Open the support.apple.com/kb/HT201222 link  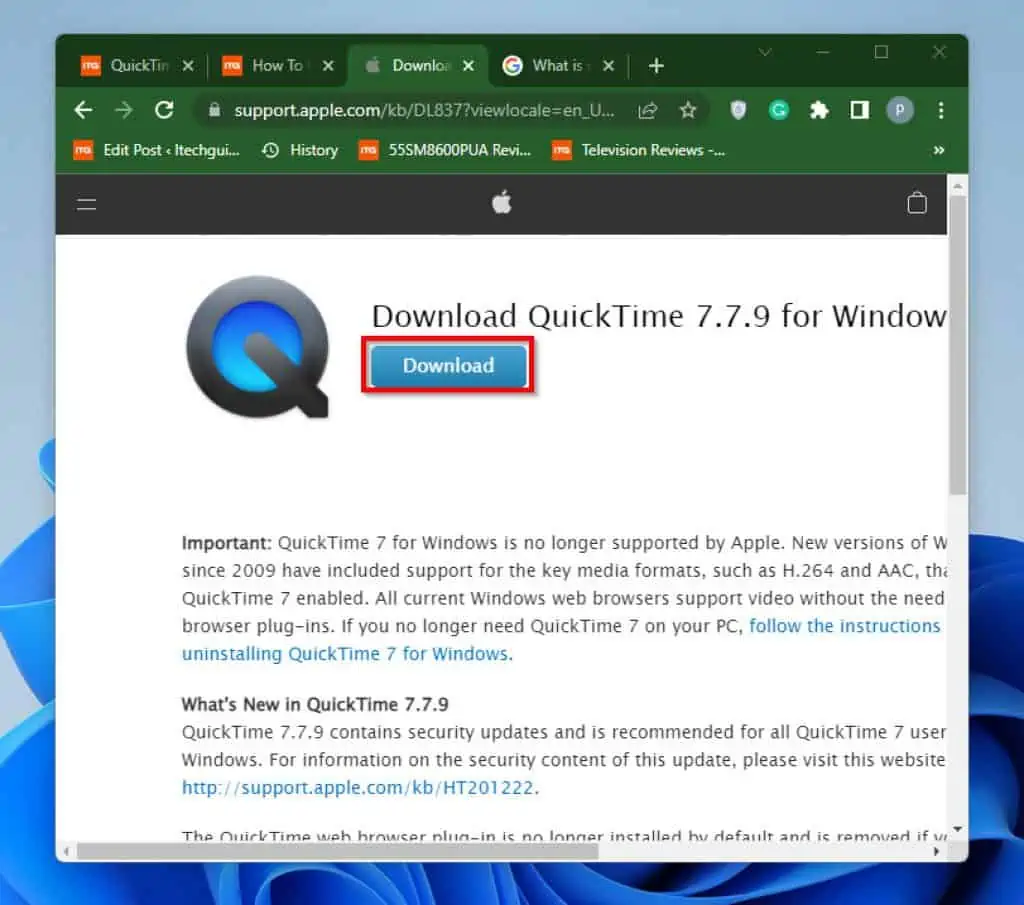357,787
